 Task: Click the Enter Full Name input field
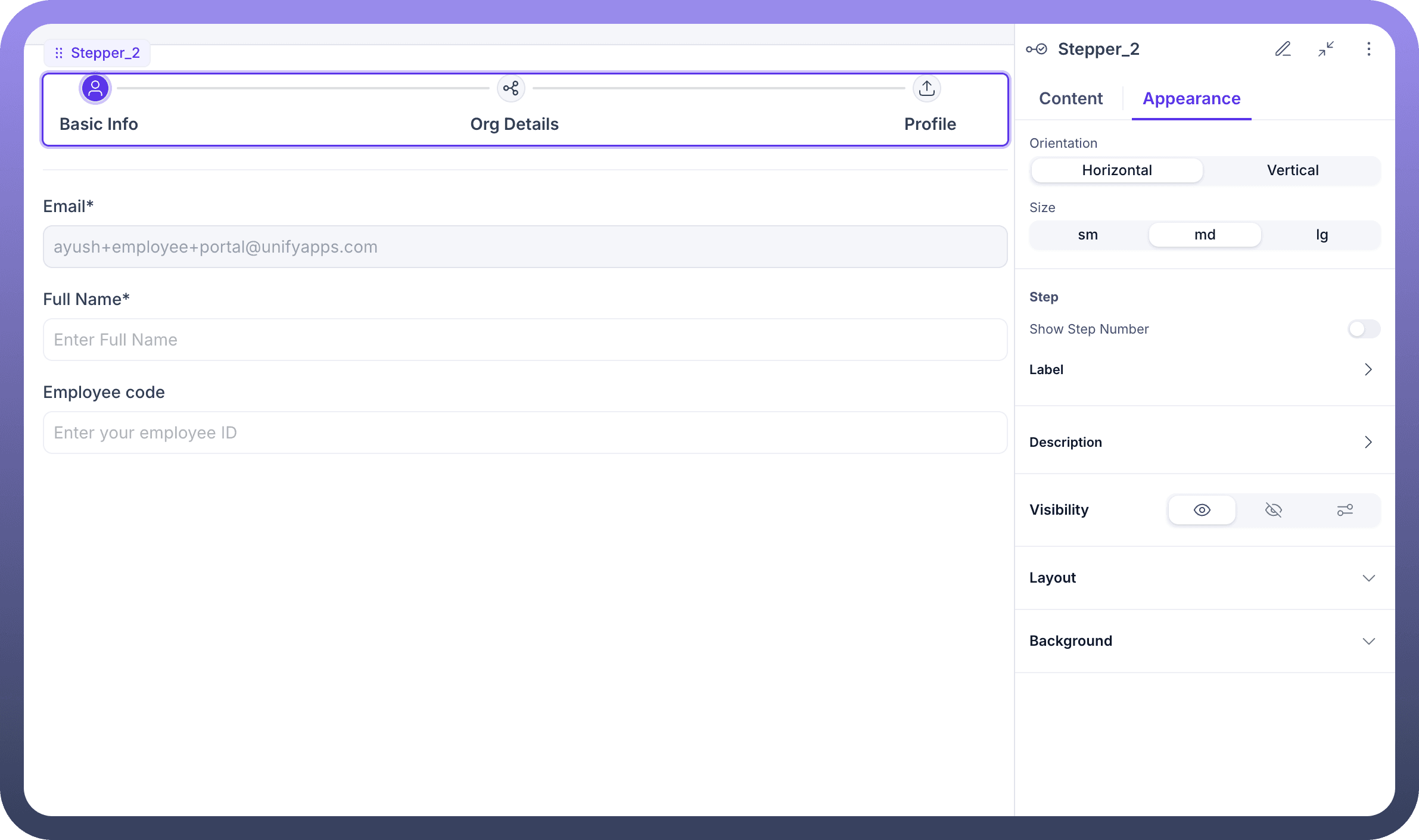[x=524, y=340]
